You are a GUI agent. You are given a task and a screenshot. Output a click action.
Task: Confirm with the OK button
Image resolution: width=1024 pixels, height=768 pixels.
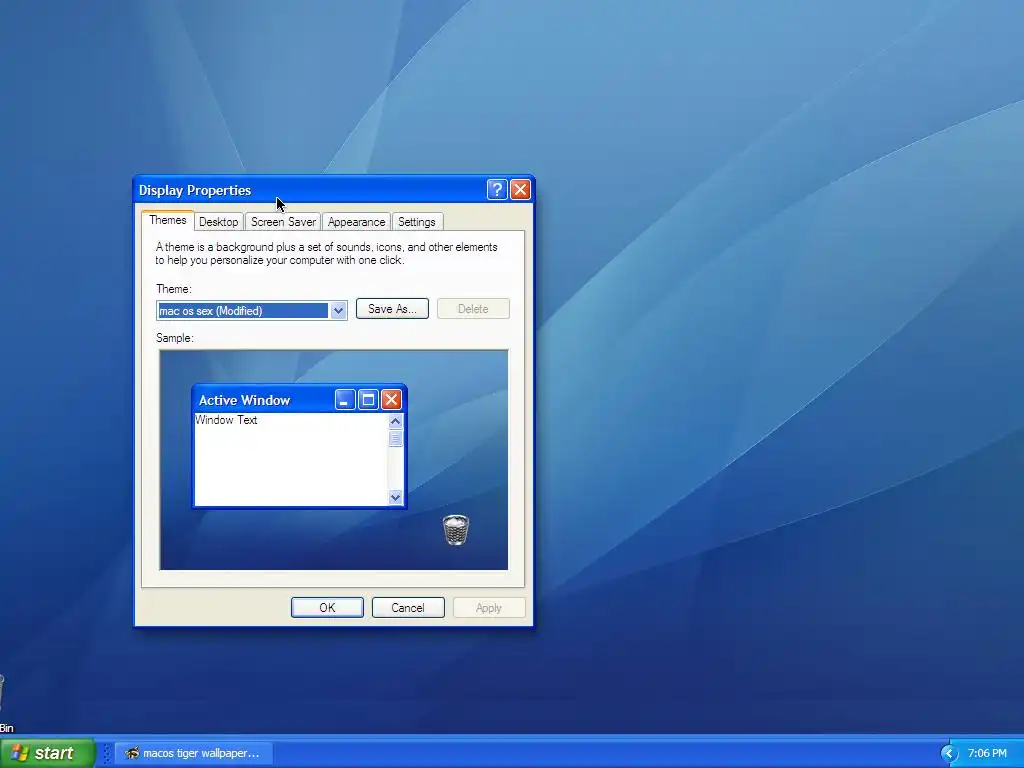[327, 607]
